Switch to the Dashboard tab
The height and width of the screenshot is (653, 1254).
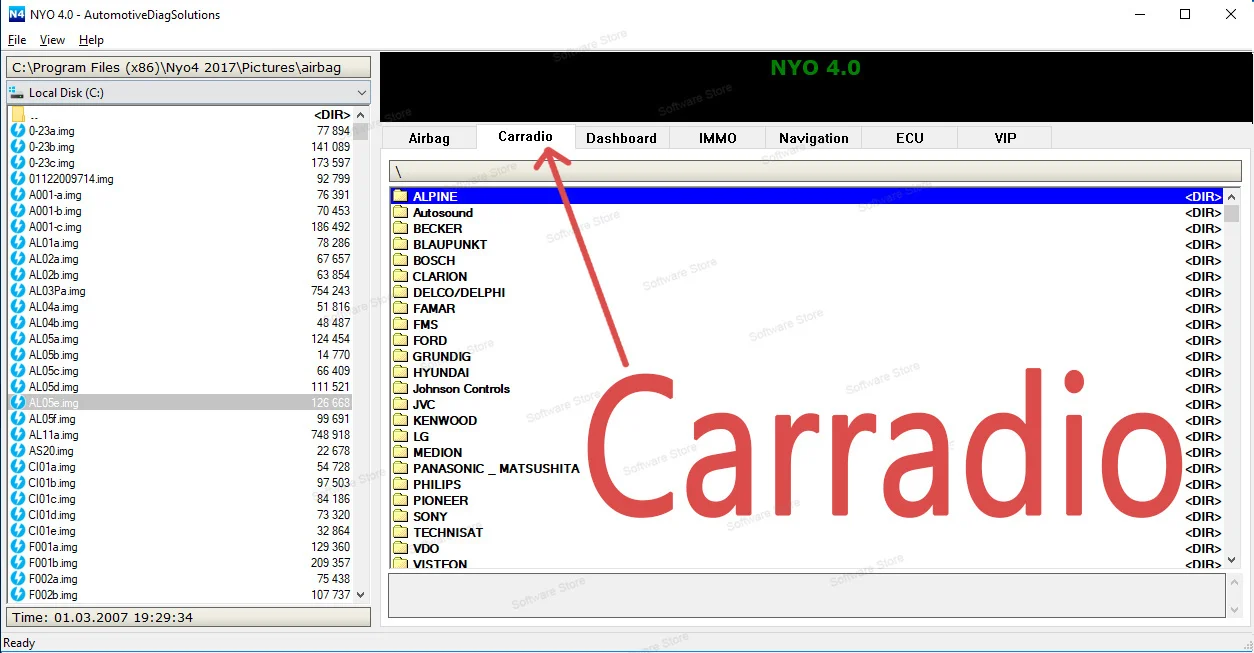[x=621, y=138]
